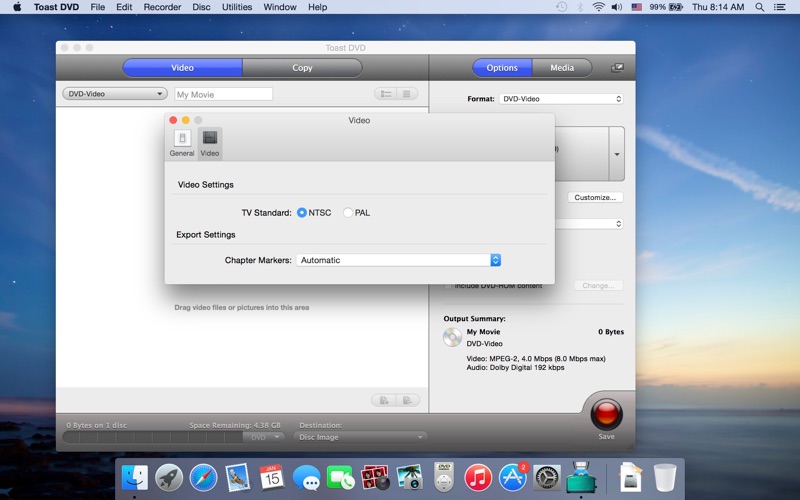The height and width of the screenshot is (500, 800).
Task: Open iTunes from the Dock
Action: 478,478
